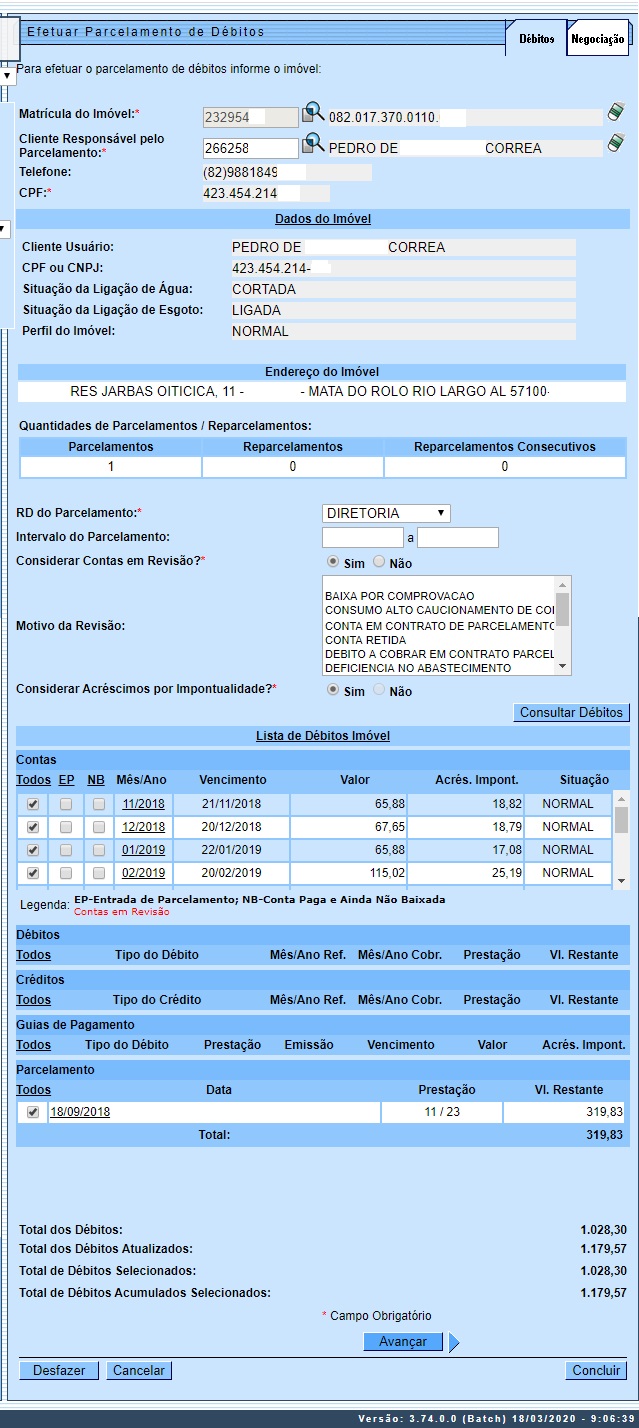Click the first Intervalo do Parcelamento field
The height and width of the screenshot is (1428, 639).
362,538
